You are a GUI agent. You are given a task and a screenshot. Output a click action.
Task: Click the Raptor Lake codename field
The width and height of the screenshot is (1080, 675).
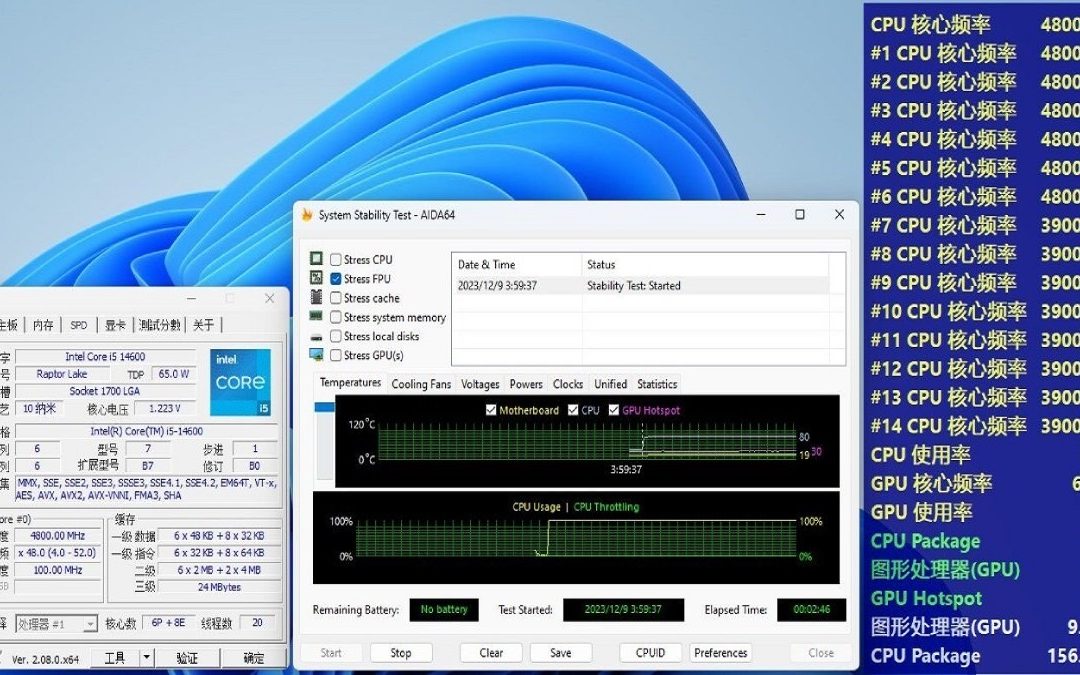coord(62,374)
